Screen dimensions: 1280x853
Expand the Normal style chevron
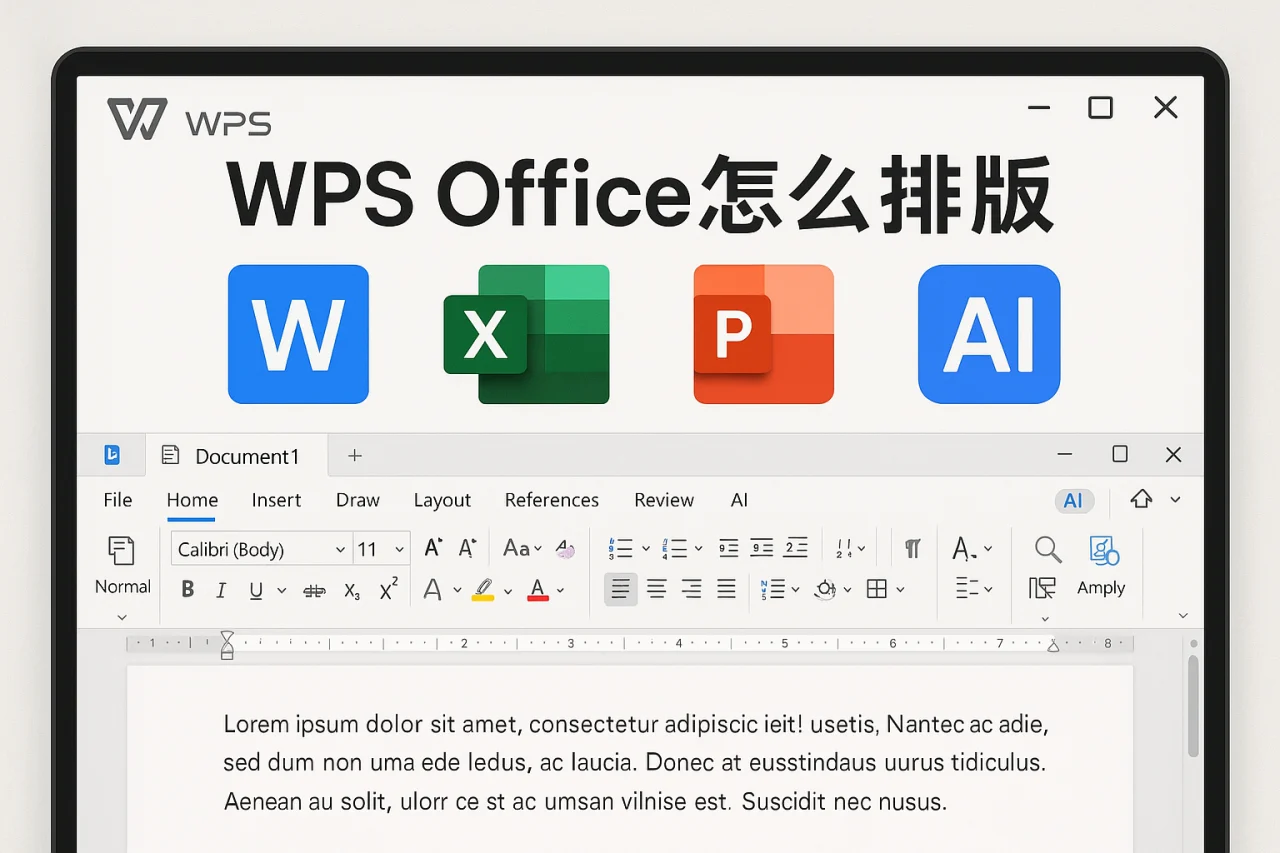(122, 616)
